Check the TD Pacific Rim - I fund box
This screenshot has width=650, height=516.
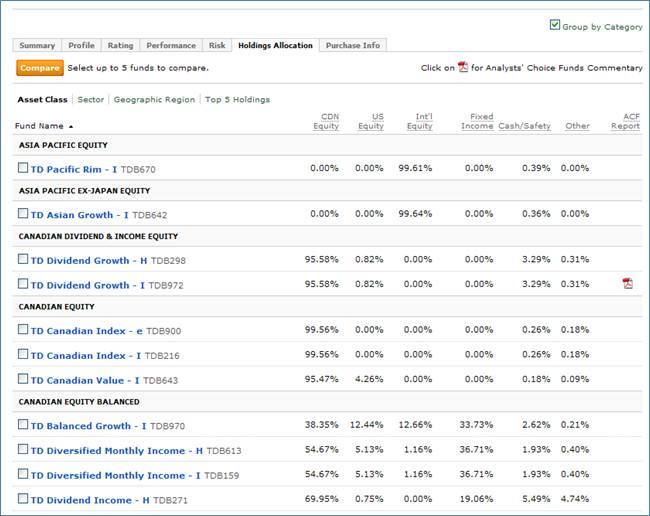[23, 168]
